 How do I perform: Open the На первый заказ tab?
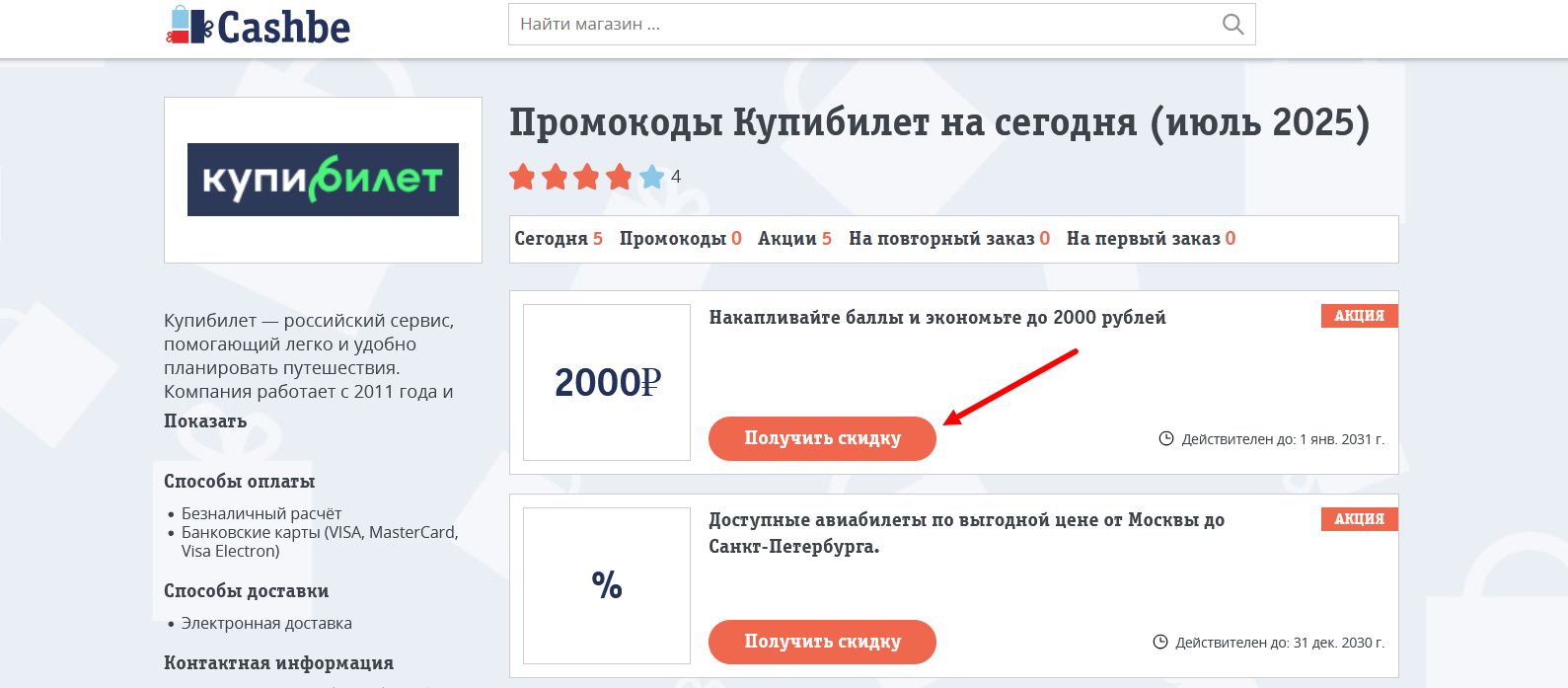[x=1152, y=239]
